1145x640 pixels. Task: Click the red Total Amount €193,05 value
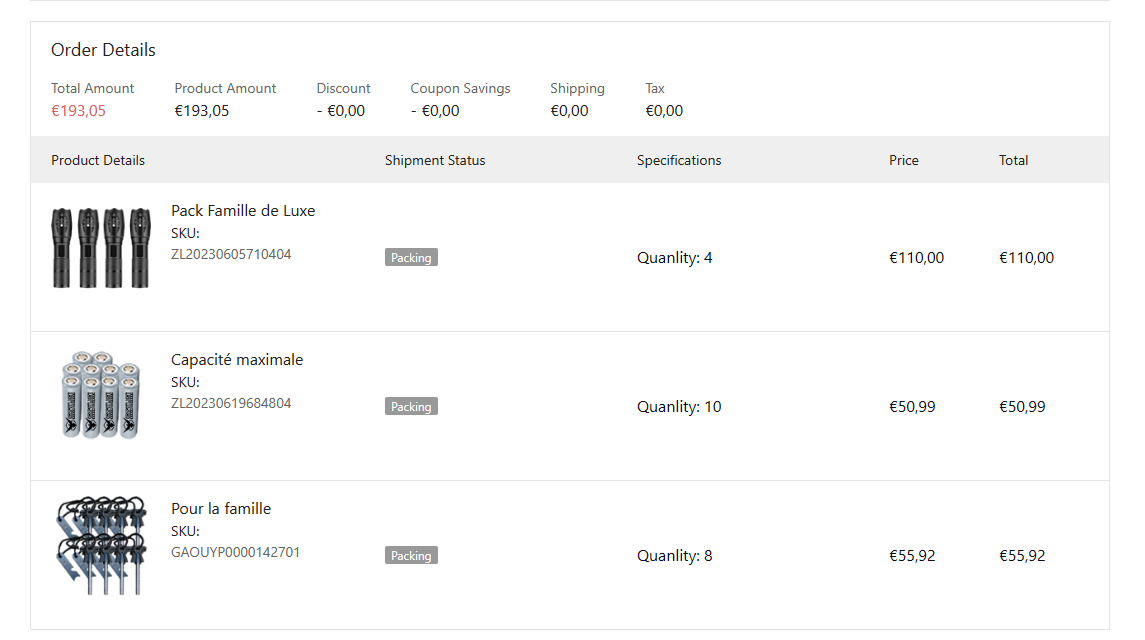pyautogui.click(x=78, y=111)
